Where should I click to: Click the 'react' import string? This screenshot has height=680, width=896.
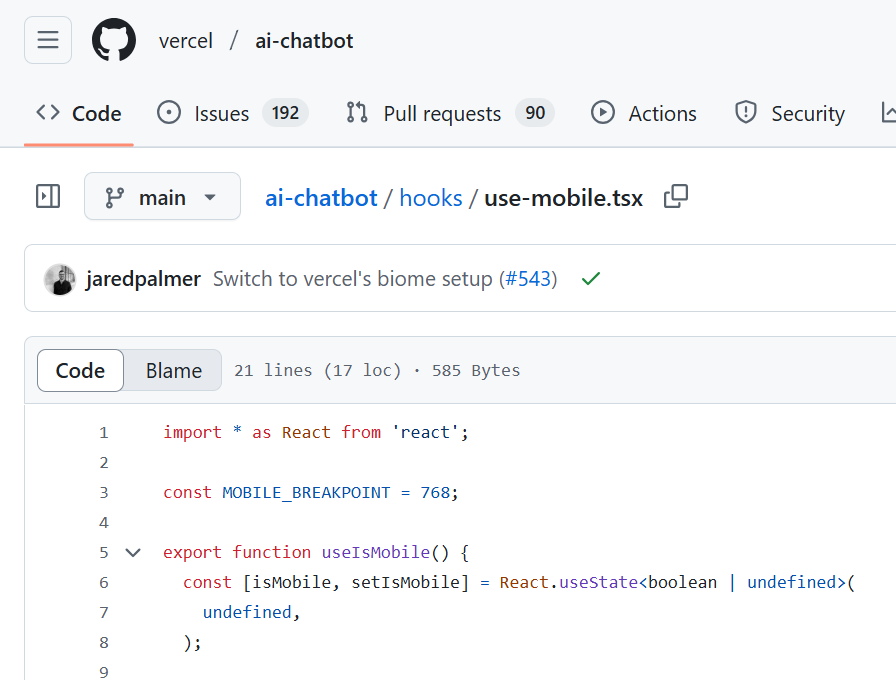[x=425, y=432]
